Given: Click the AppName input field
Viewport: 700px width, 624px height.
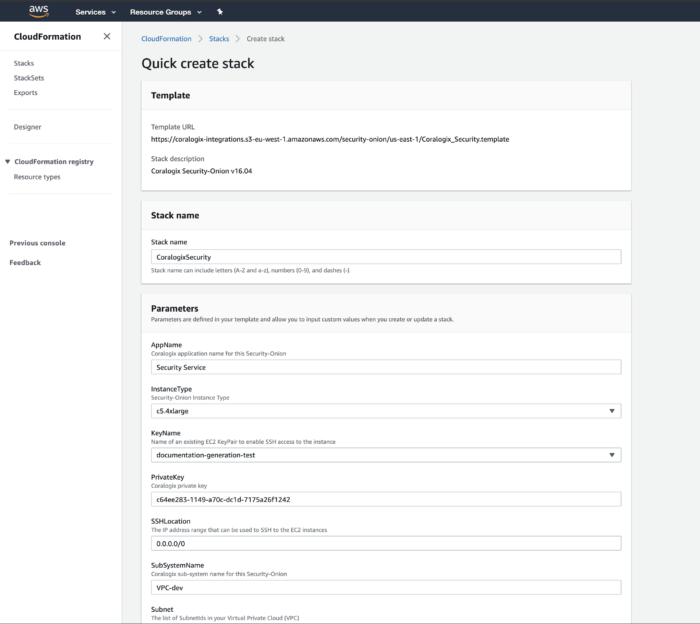Looking at the screenshot, I should point(386,367).
